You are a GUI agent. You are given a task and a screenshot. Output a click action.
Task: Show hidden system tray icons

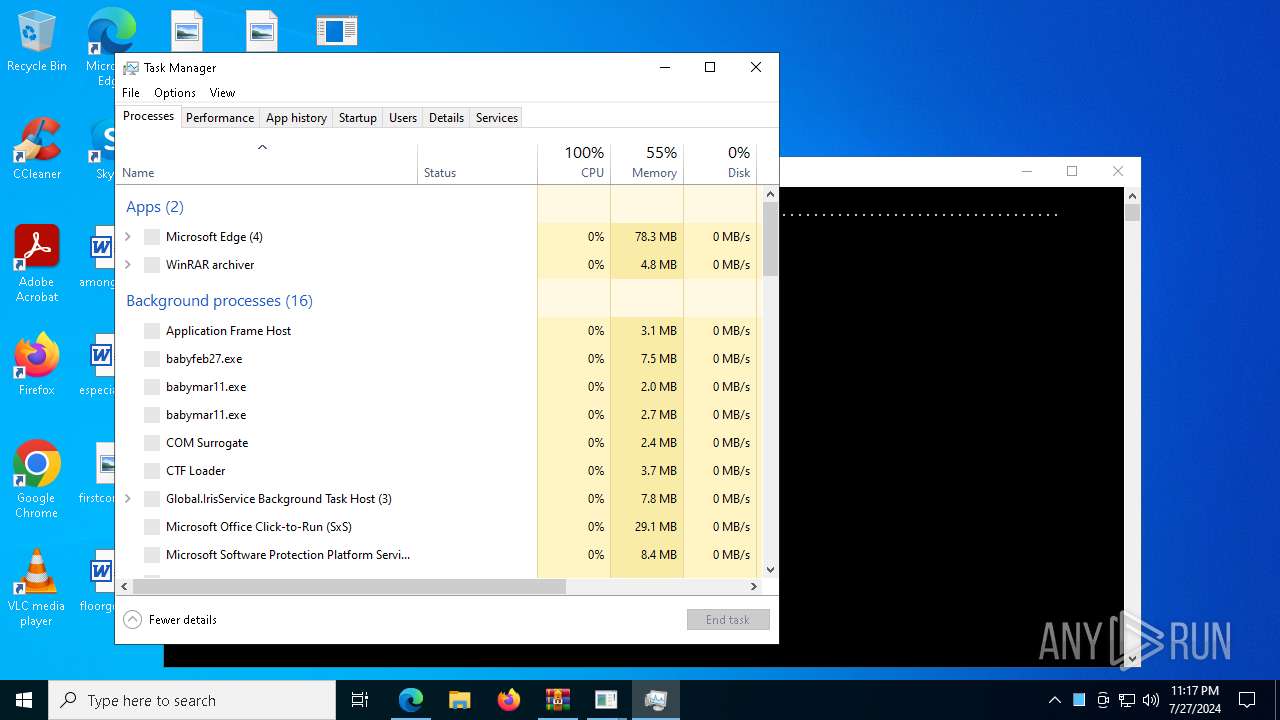(1054, 700)
